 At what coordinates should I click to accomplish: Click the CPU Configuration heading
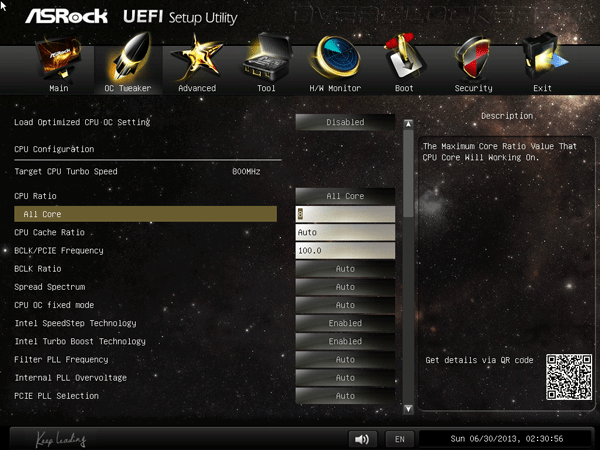(54, 149)
